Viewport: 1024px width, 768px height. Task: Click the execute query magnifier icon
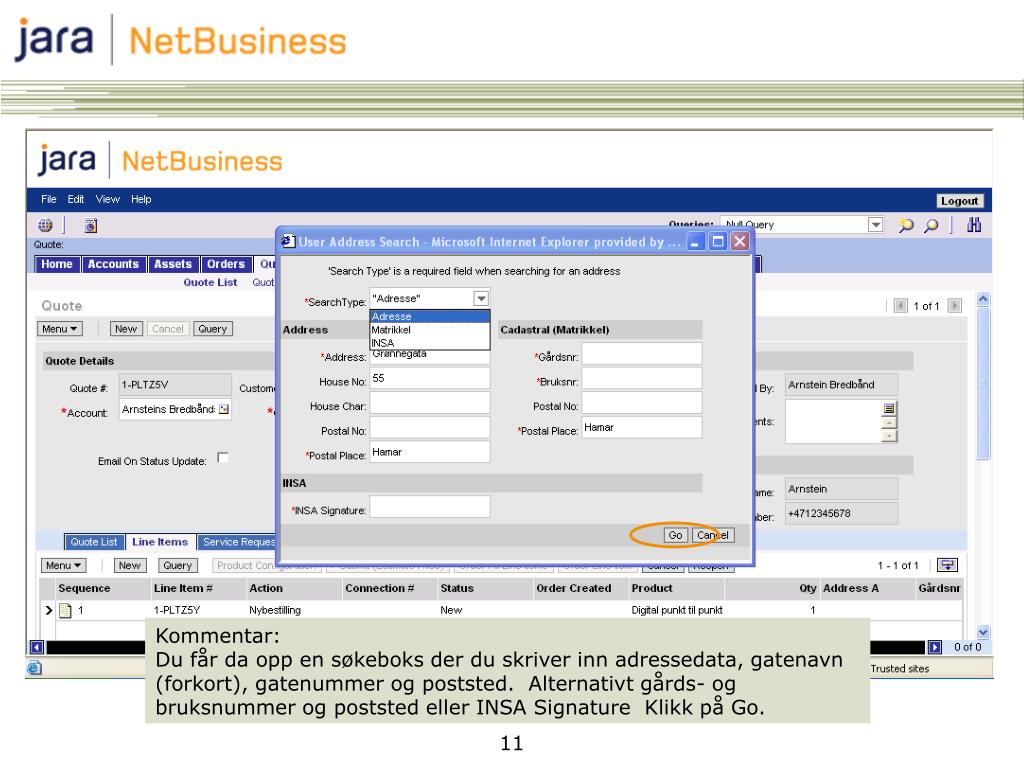(932, 225)
